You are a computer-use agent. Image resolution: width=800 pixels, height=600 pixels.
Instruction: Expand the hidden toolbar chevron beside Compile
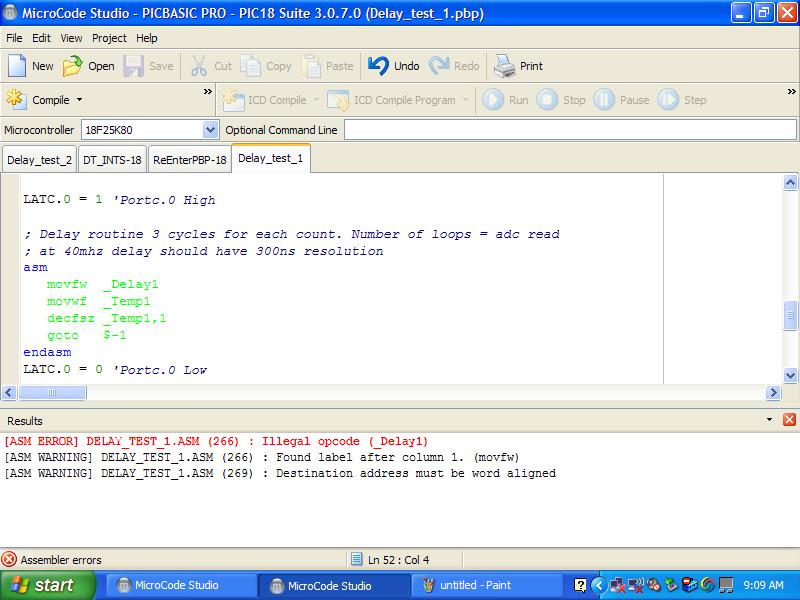click(208, 93)
